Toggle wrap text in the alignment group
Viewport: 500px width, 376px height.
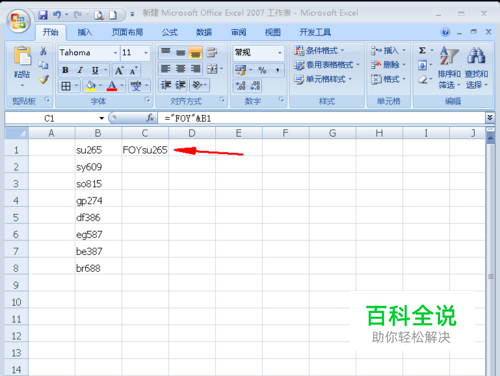point(212,52)
